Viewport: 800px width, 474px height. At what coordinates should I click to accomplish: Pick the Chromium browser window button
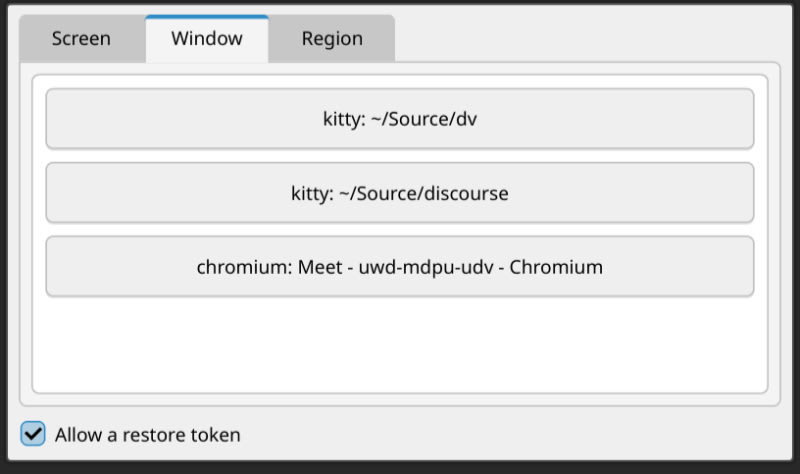400,267
